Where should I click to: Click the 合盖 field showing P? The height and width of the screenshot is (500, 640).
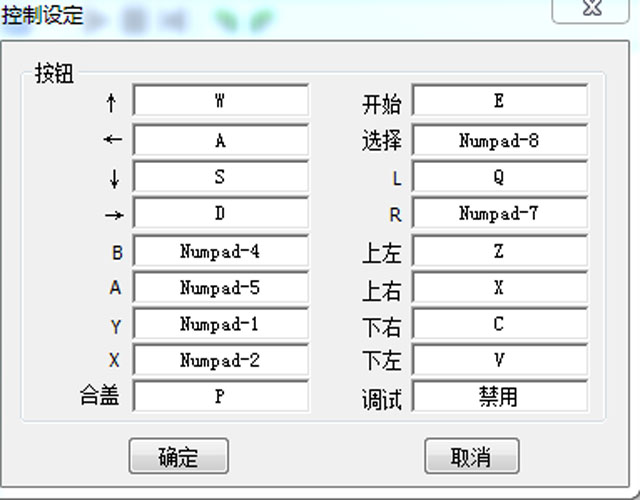coord(220,397)
